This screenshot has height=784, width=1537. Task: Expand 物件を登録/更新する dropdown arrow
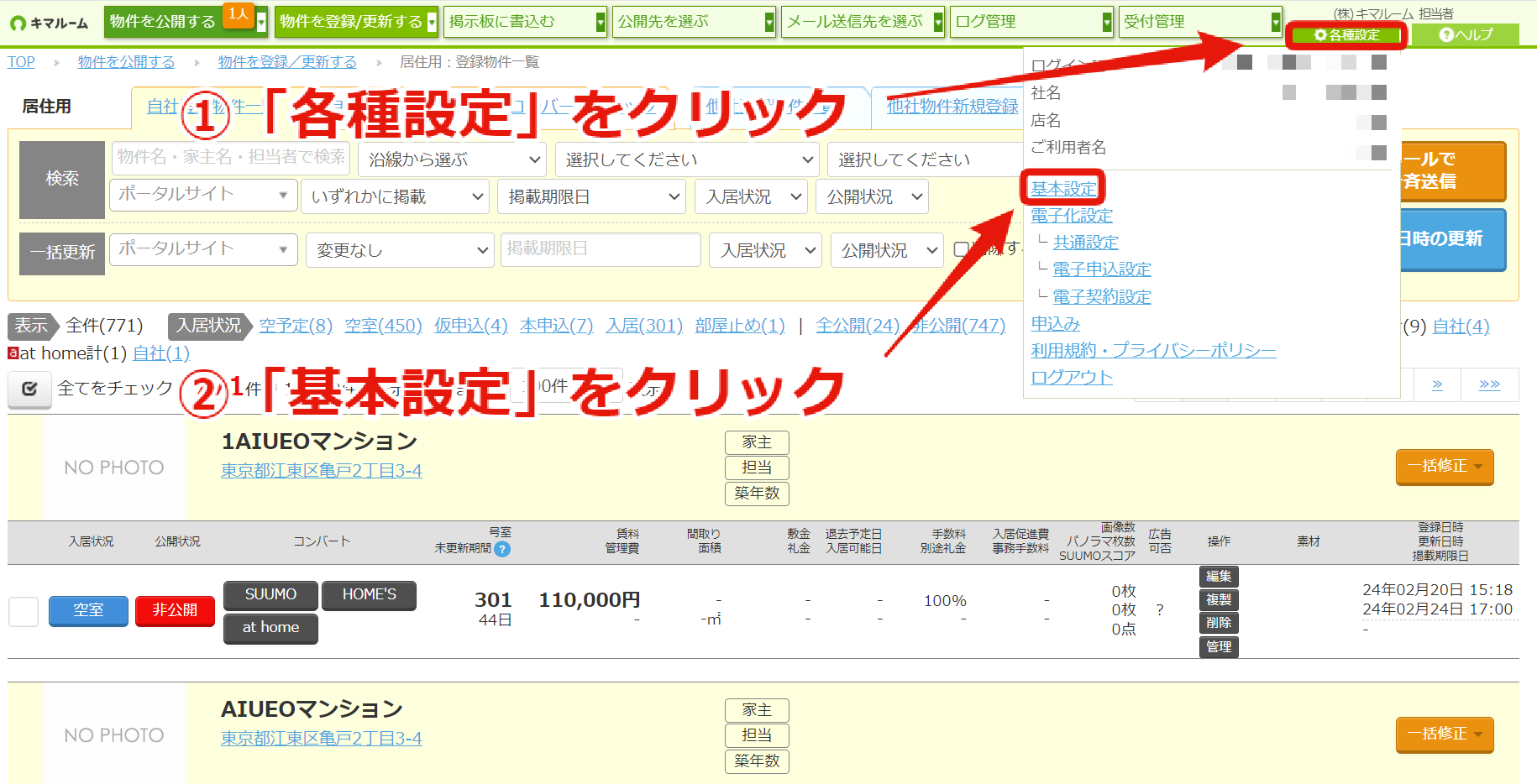coord(432,22)
